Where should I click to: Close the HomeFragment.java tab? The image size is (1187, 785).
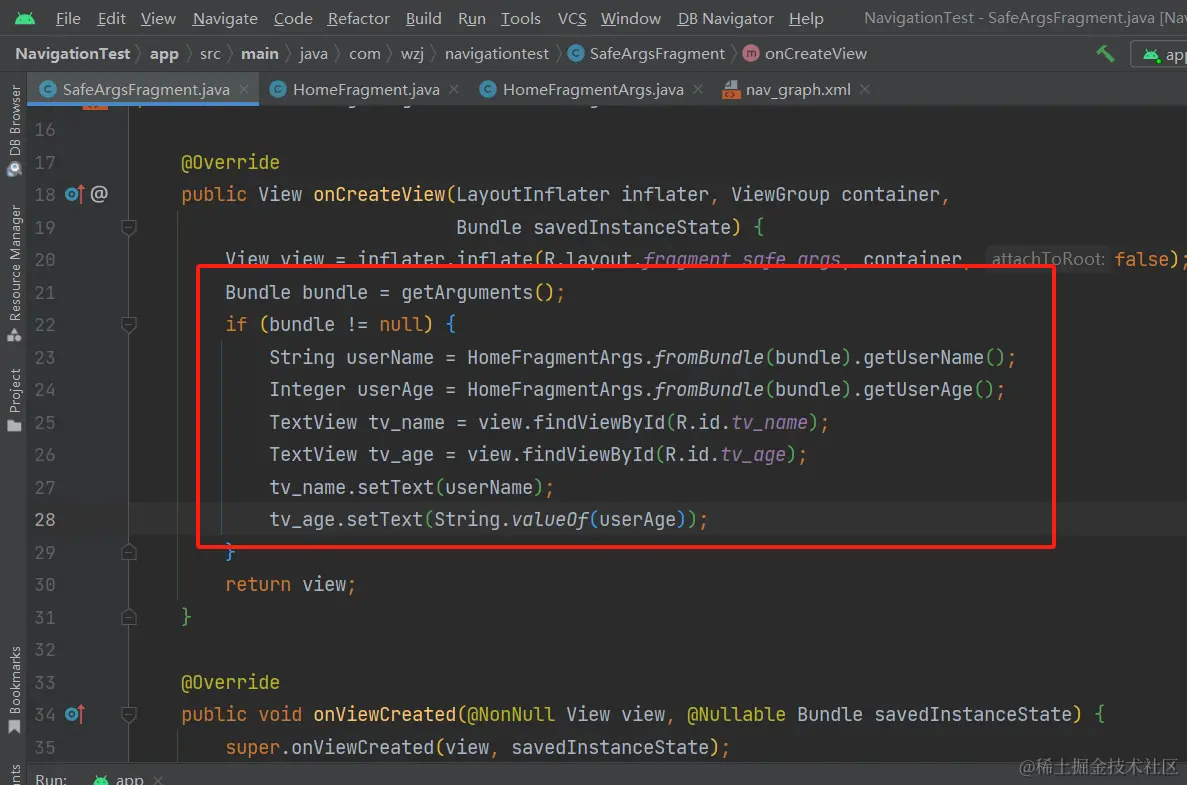point(453,89)
